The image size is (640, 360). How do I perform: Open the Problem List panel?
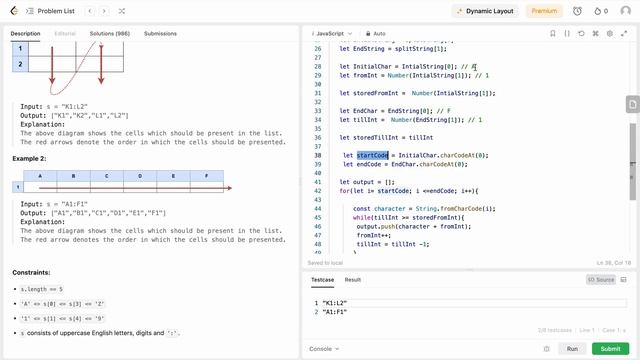coord(51,11)
